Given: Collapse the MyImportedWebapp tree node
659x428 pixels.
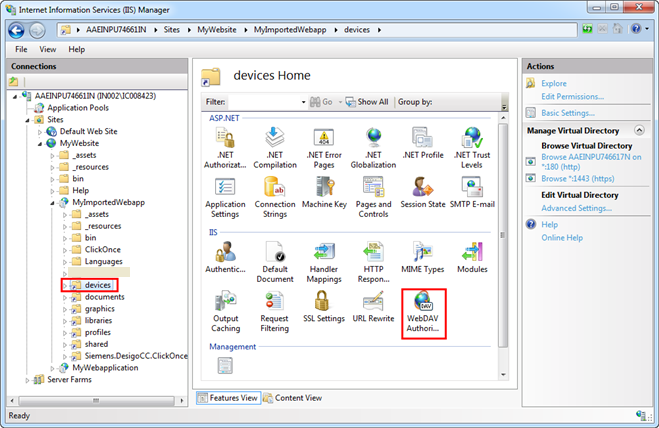Looking at the screenshot, I should tap(52, 202).
